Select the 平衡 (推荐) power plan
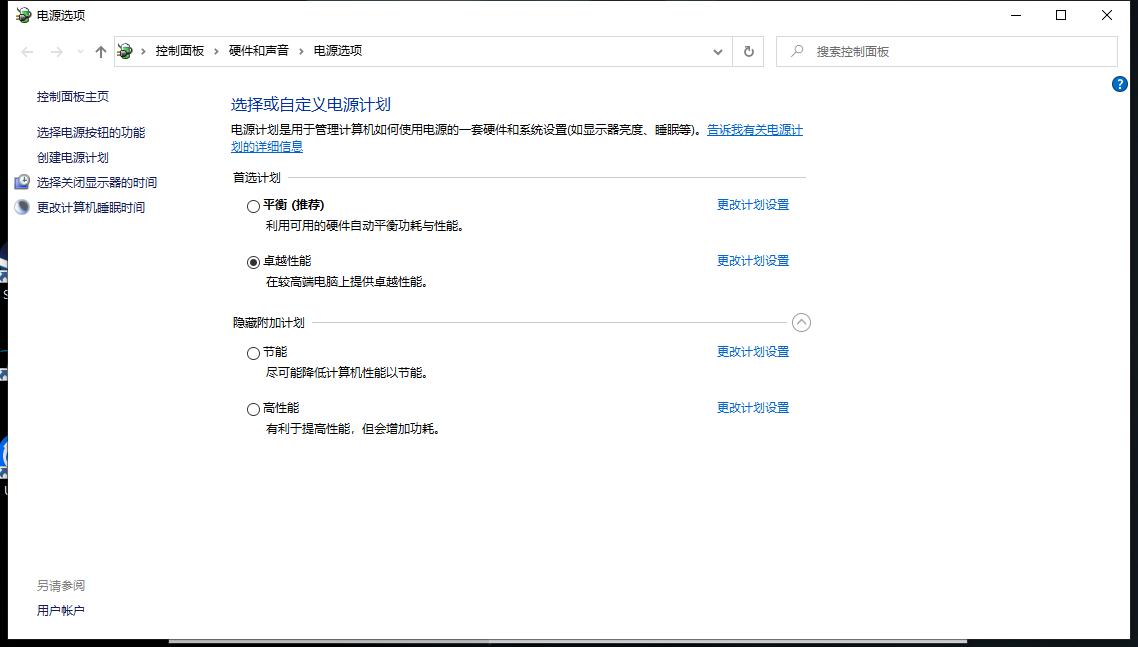This screenshot has height=647, width=1138. tap(253, 206)
